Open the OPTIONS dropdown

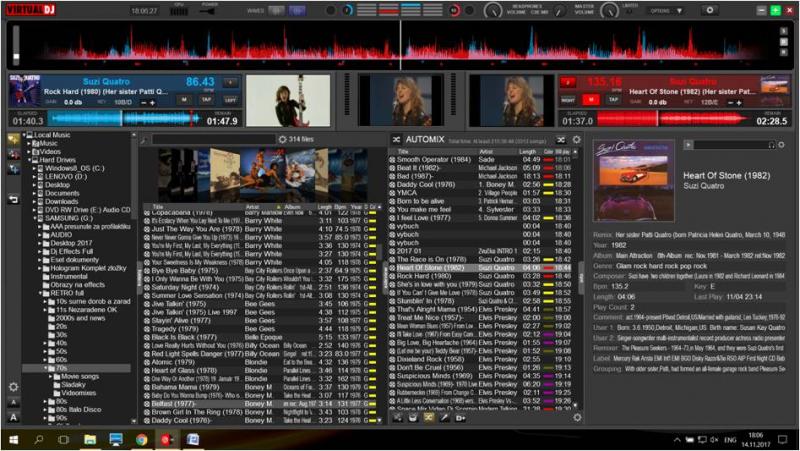tap(666, 10)
